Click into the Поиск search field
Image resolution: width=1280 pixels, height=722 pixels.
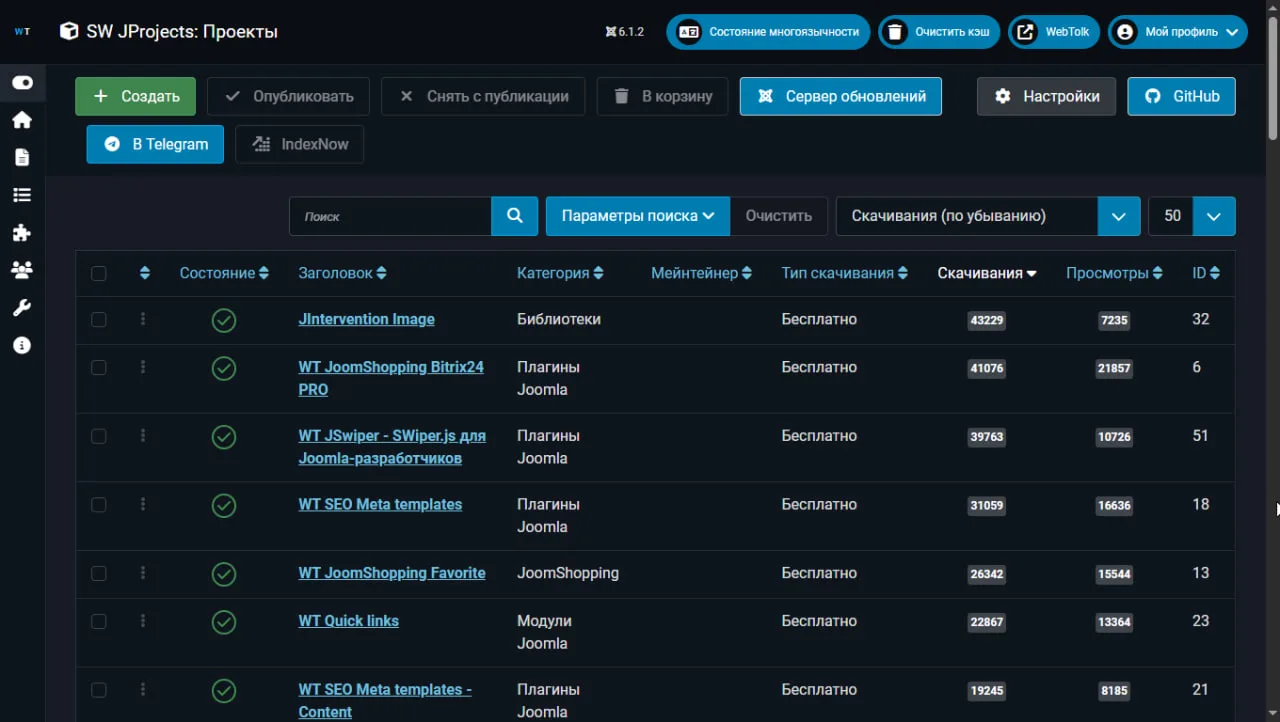pyautogui.click(x=390, y=216)
